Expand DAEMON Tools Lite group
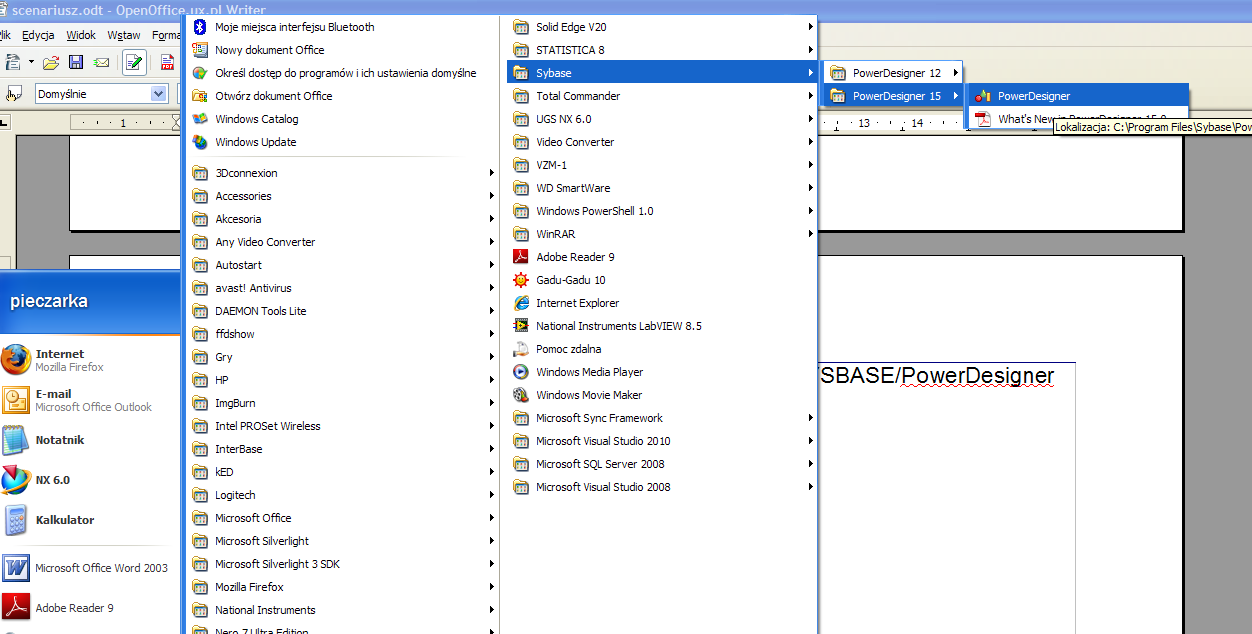This screenshot has width=1252, height=634. click(340, 311)
